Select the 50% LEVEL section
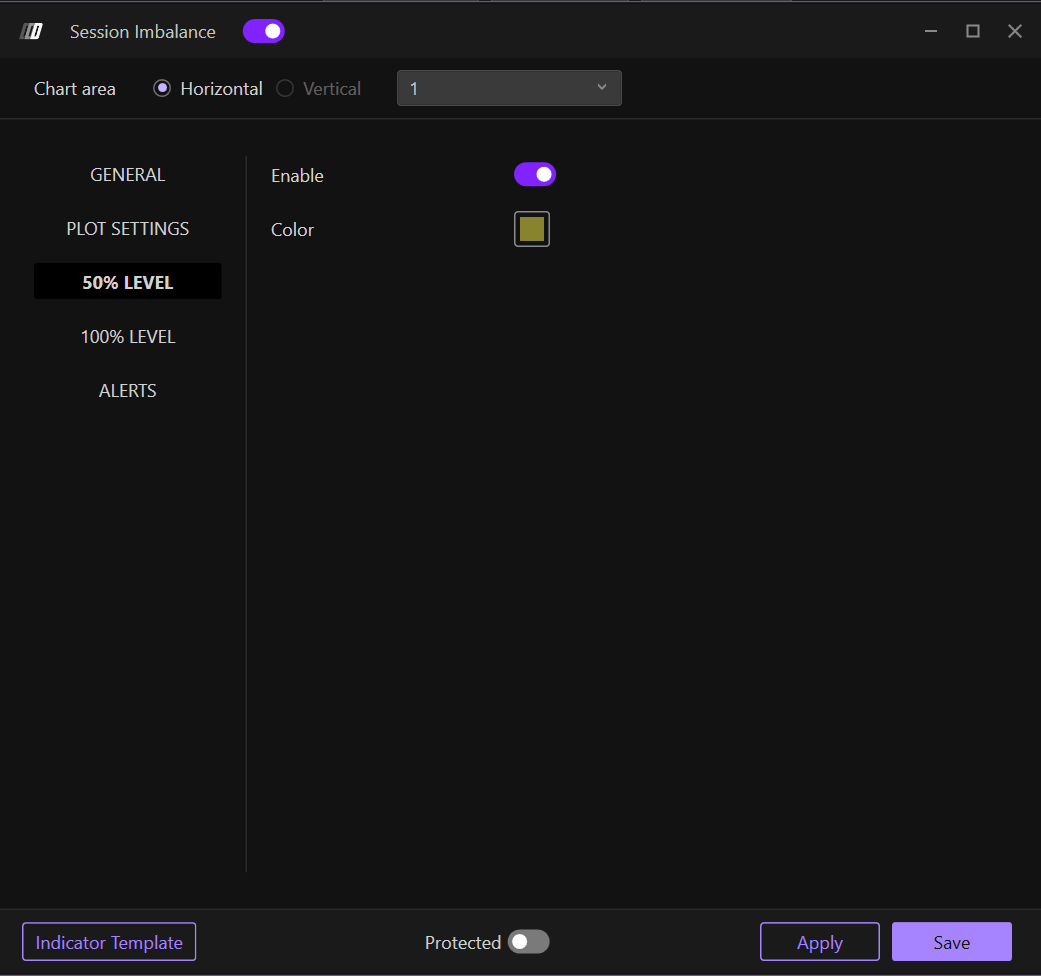Viewport: 1041px width, 976px height. 128,283
